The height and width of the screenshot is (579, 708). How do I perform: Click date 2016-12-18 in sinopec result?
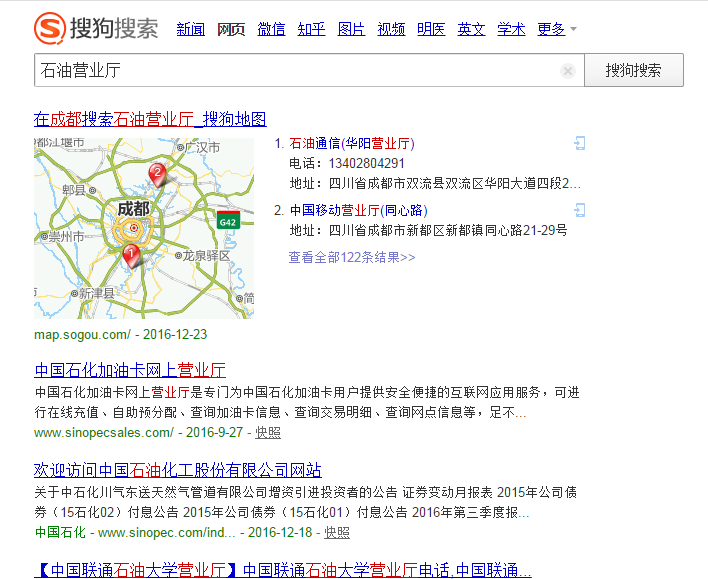[280, 532]
